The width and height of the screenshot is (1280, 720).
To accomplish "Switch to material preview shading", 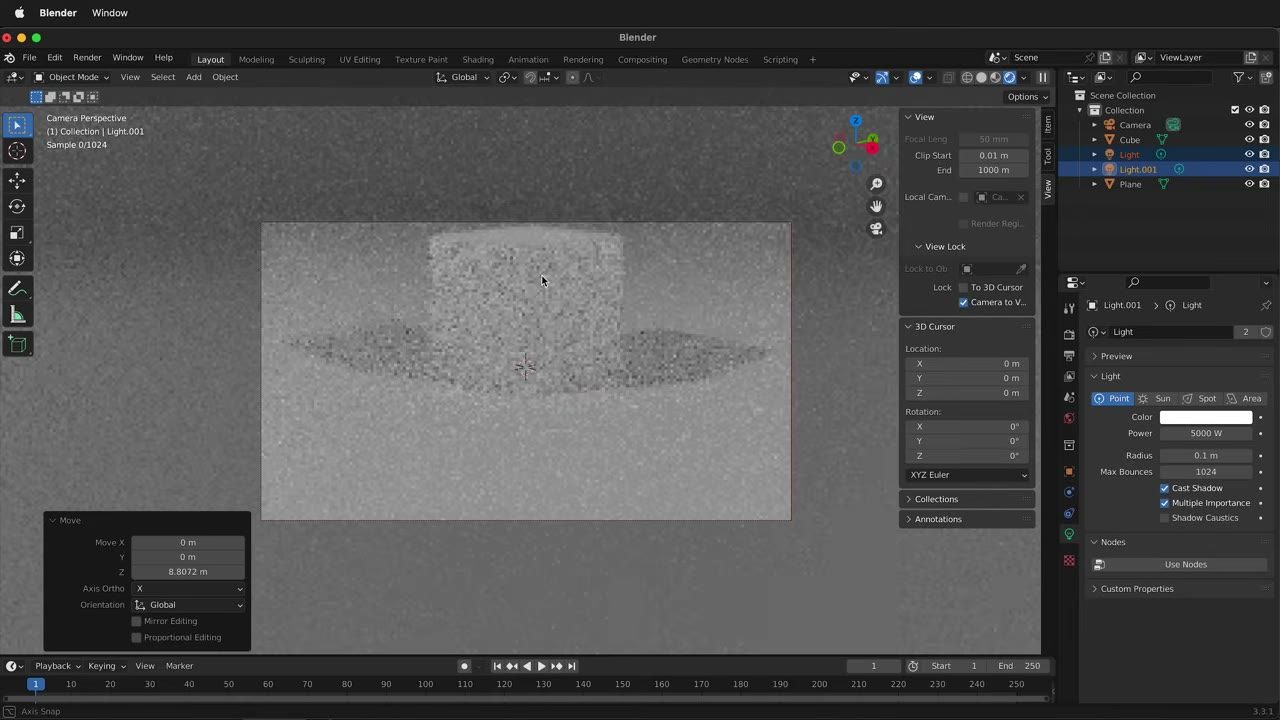I will (x=995, y=77).
